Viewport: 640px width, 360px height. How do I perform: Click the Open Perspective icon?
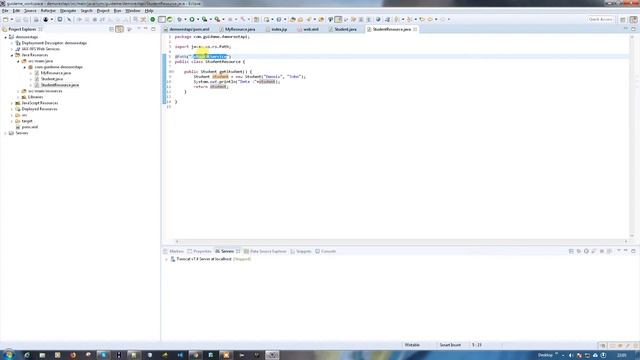[623, 19]
